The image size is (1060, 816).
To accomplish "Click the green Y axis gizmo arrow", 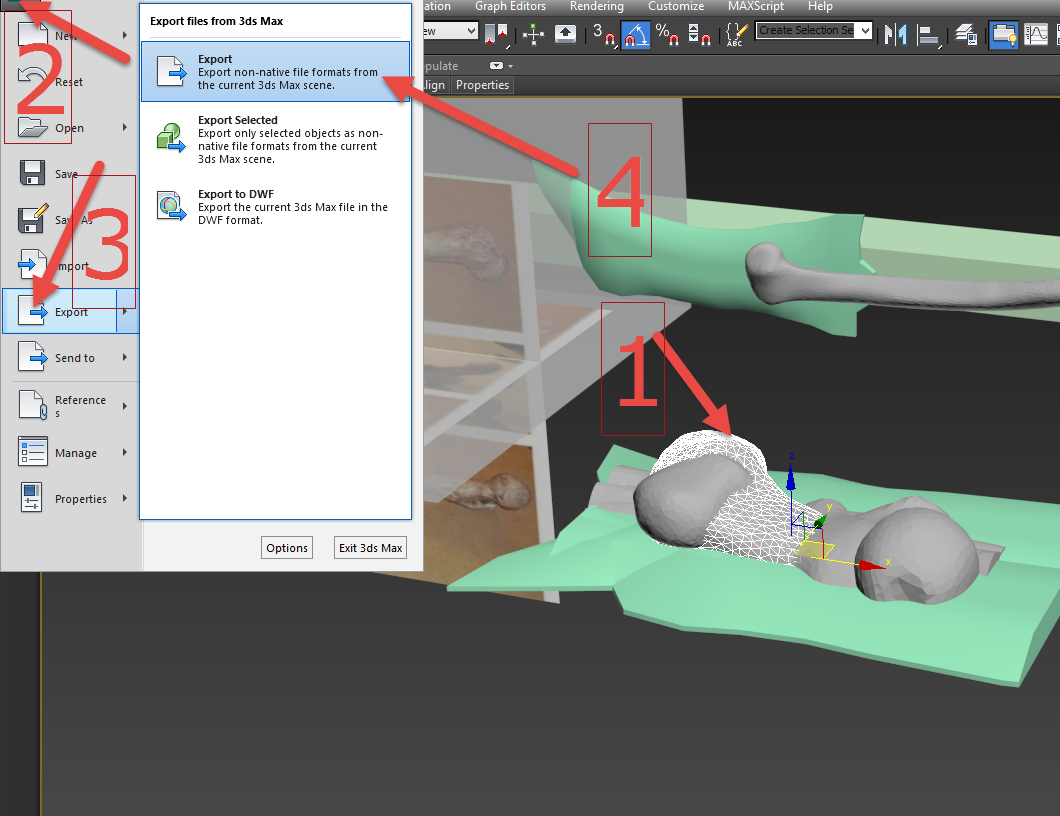I will point(821,521).
